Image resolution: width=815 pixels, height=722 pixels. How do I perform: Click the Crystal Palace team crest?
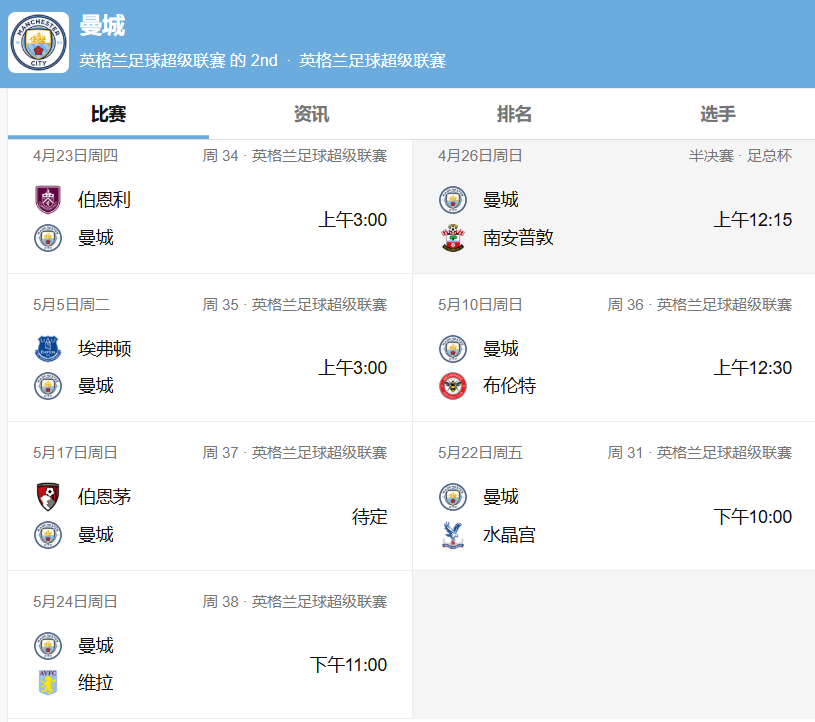pyautogui.click(x=453, y=535)
